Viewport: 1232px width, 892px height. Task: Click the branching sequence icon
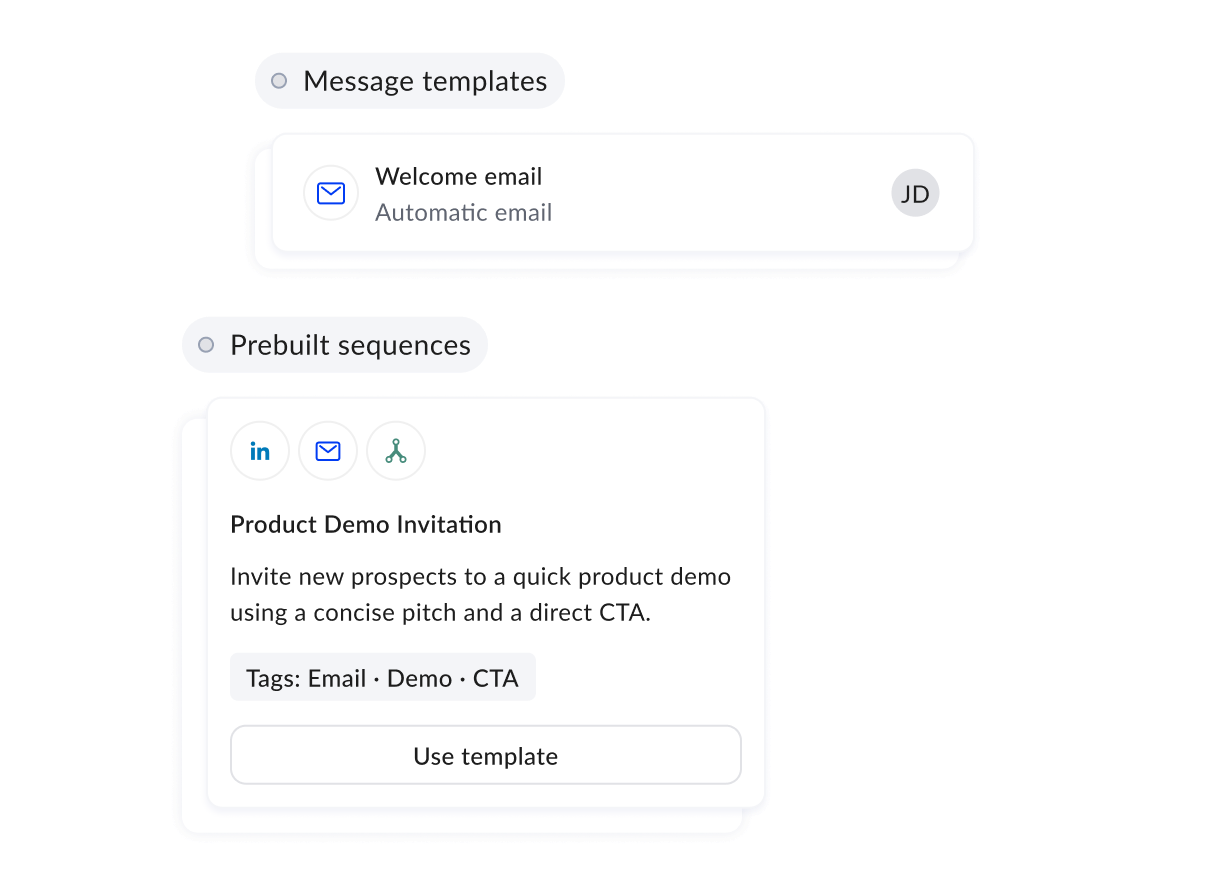(x=395, y=451)
